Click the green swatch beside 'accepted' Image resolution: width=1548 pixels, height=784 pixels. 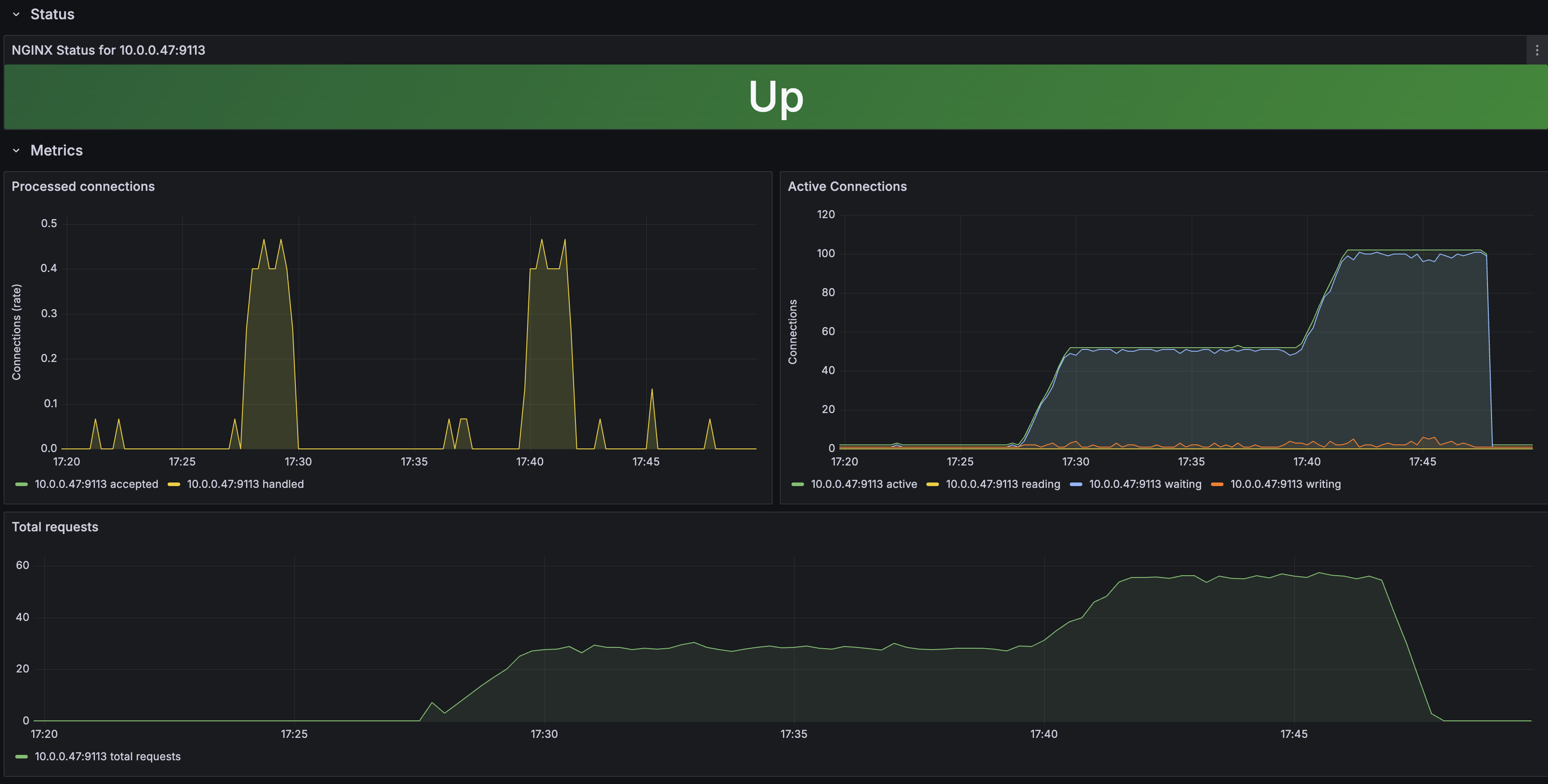[x=21, y=484]
